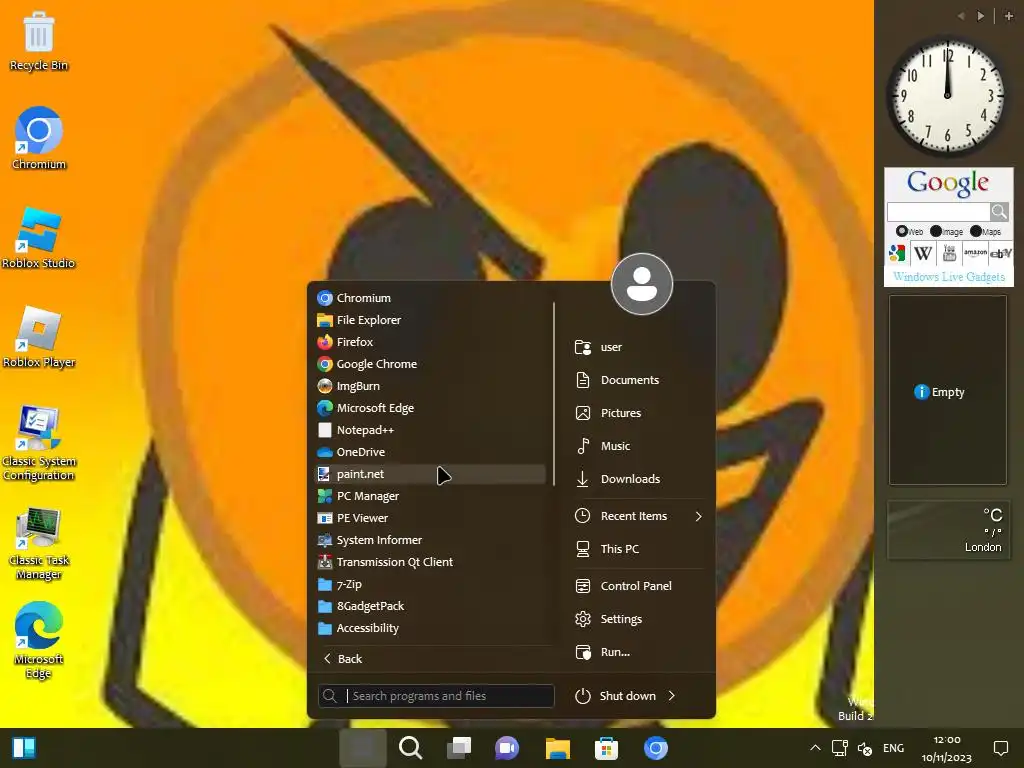Open taskbar Search magnifier
1024x768 pixels.
[411, 748]
